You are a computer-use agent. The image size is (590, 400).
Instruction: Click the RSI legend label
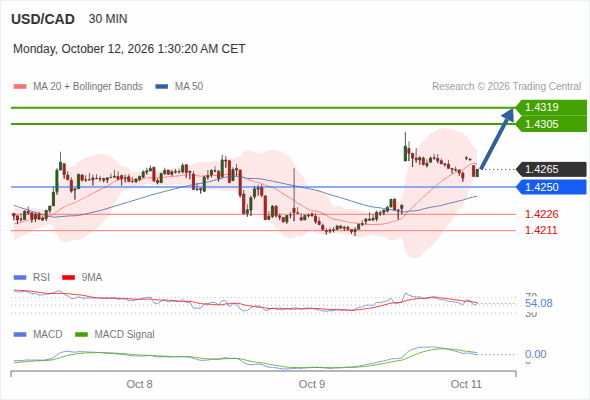coord(41,278)
